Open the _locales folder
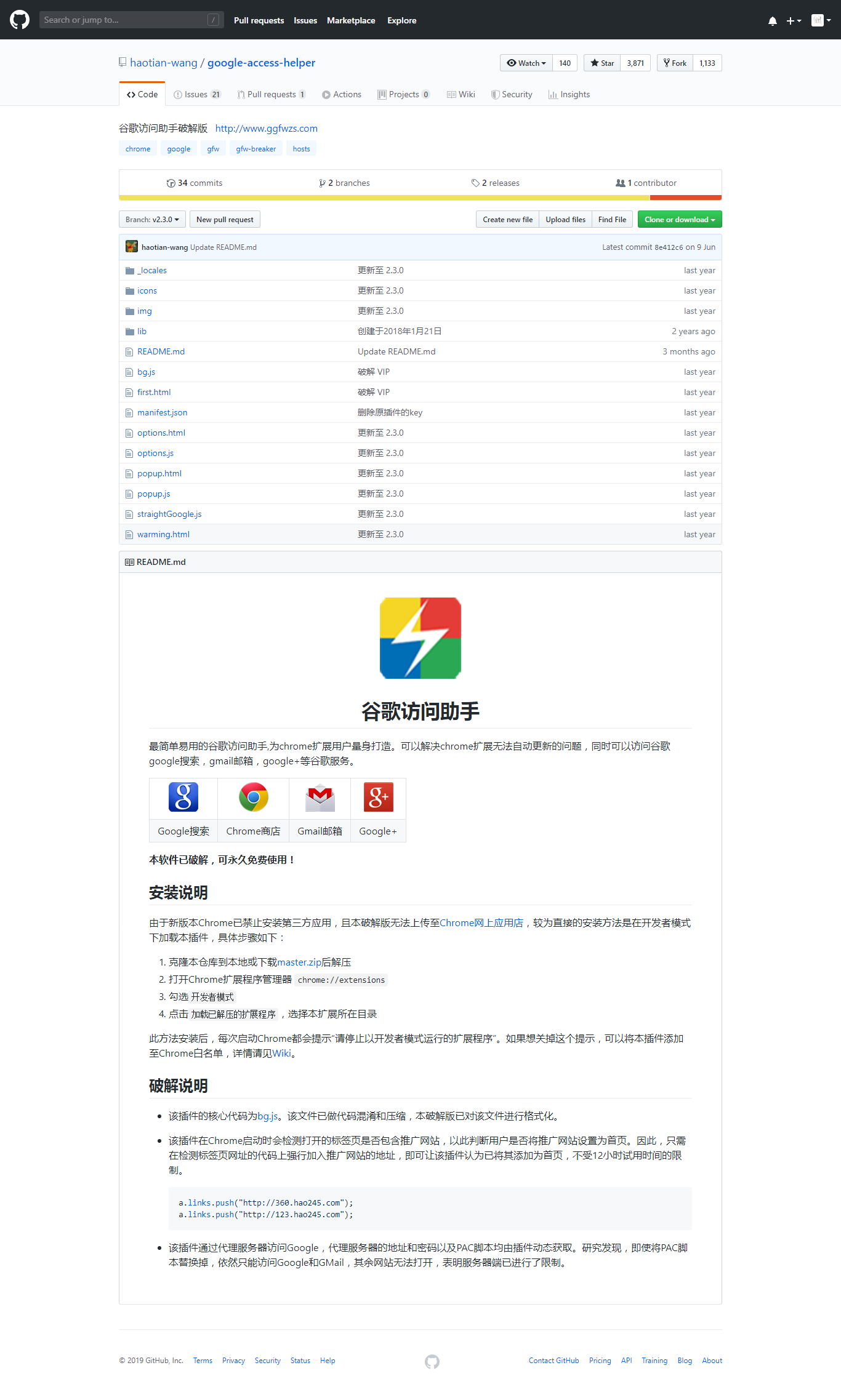Viewport: 841px width, 1400px height. [152, 270]
